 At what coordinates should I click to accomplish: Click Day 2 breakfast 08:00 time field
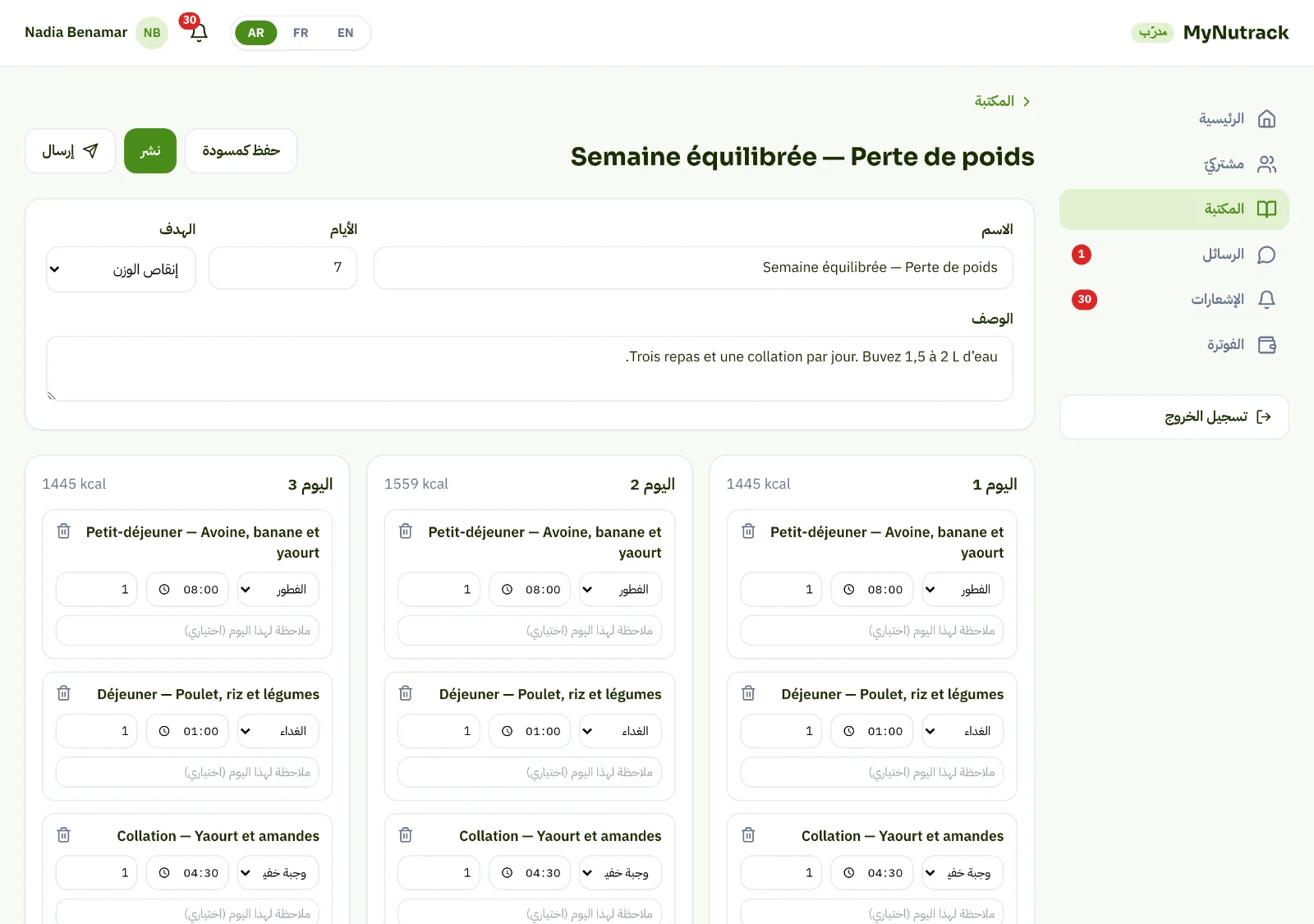pos(530,590)
